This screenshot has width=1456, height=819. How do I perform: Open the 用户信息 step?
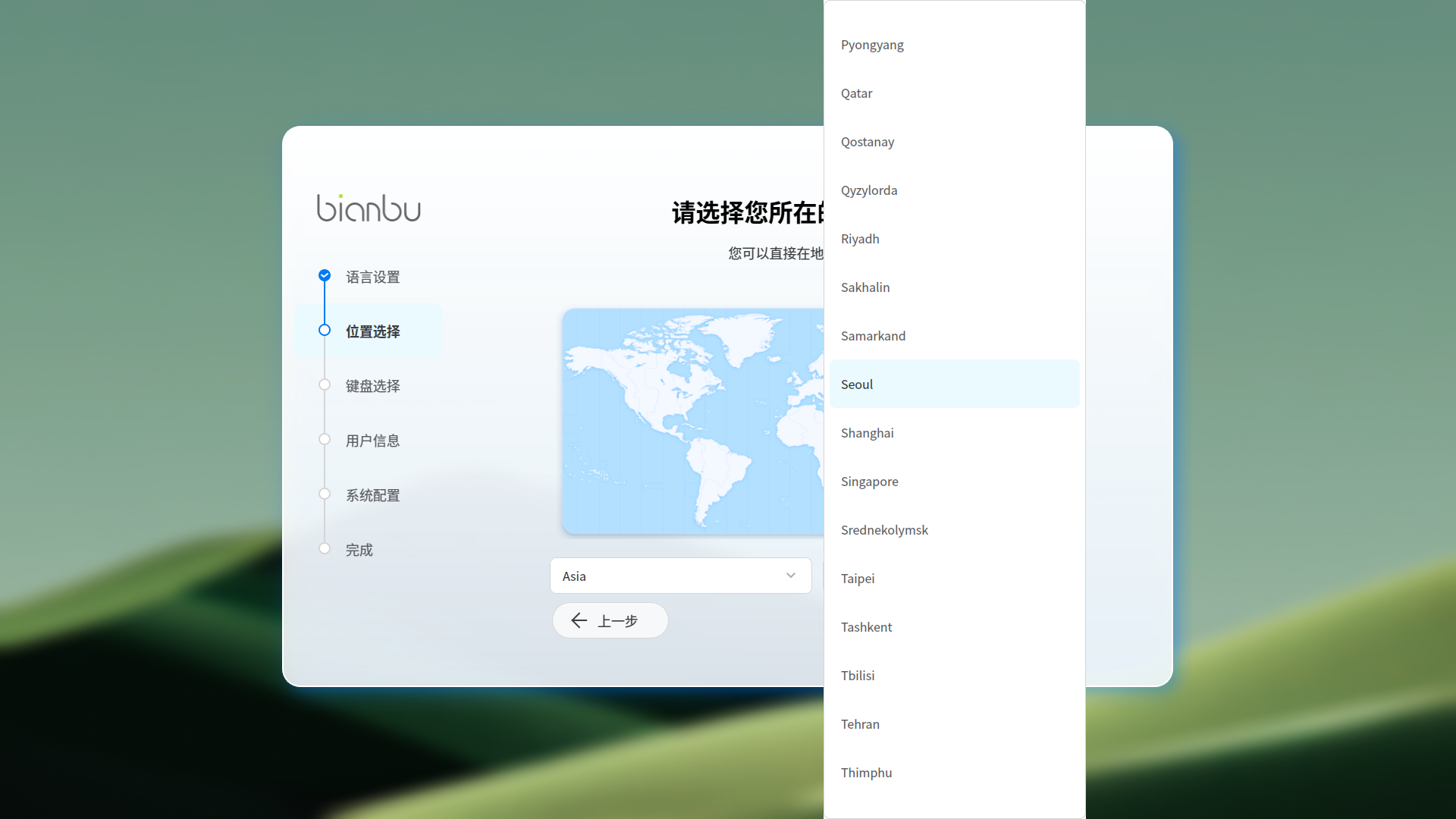click(372, 440)
